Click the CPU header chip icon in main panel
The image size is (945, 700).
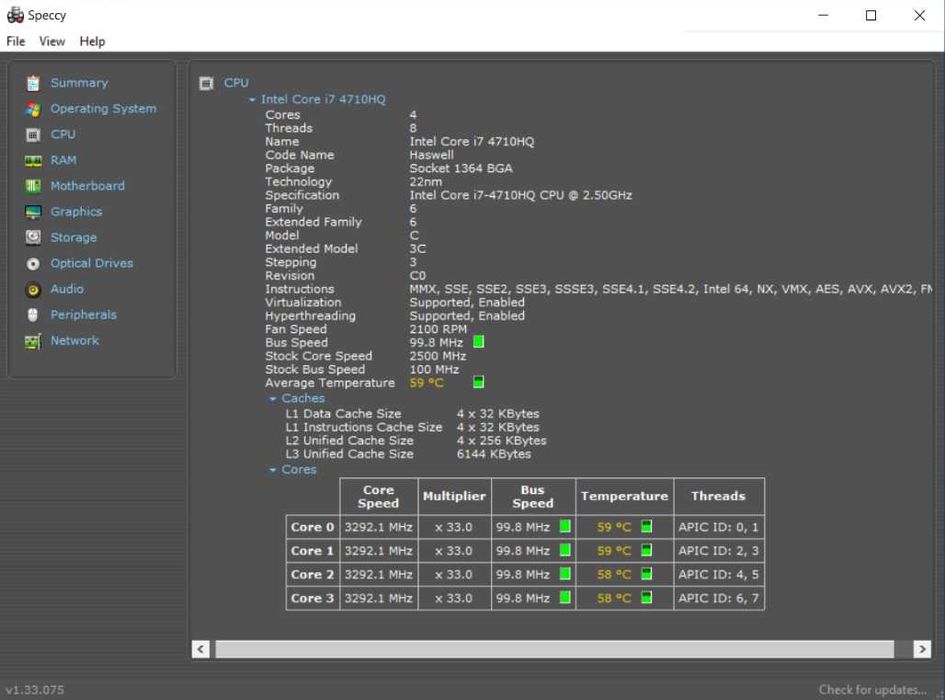click(x=206, y=83)
